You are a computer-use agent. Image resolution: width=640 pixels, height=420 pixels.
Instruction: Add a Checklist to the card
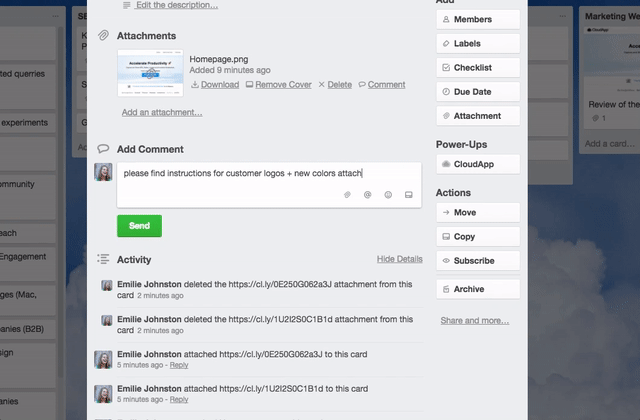pyautogui.click(x=477, y=68)
